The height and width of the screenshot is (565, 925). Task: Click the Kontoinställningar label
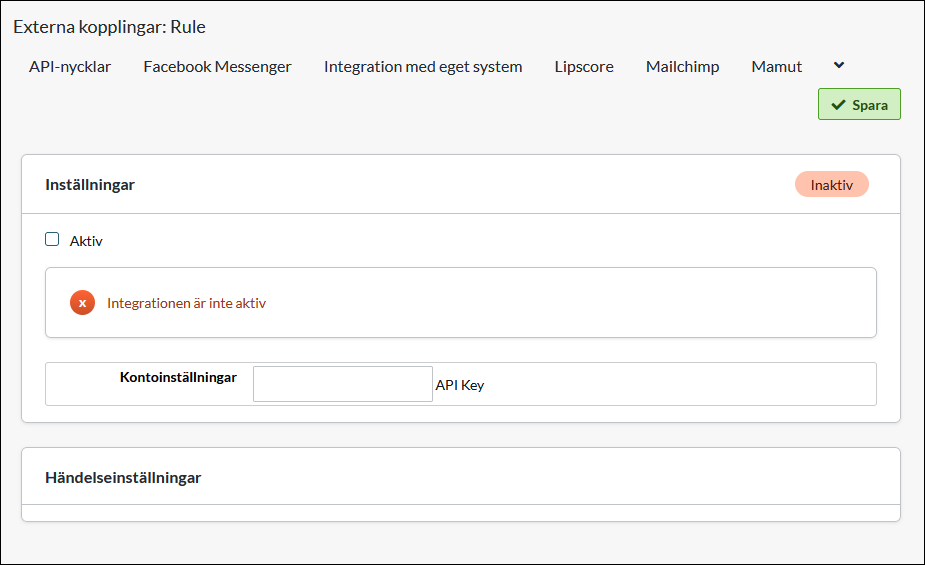(x=178, y=377)
